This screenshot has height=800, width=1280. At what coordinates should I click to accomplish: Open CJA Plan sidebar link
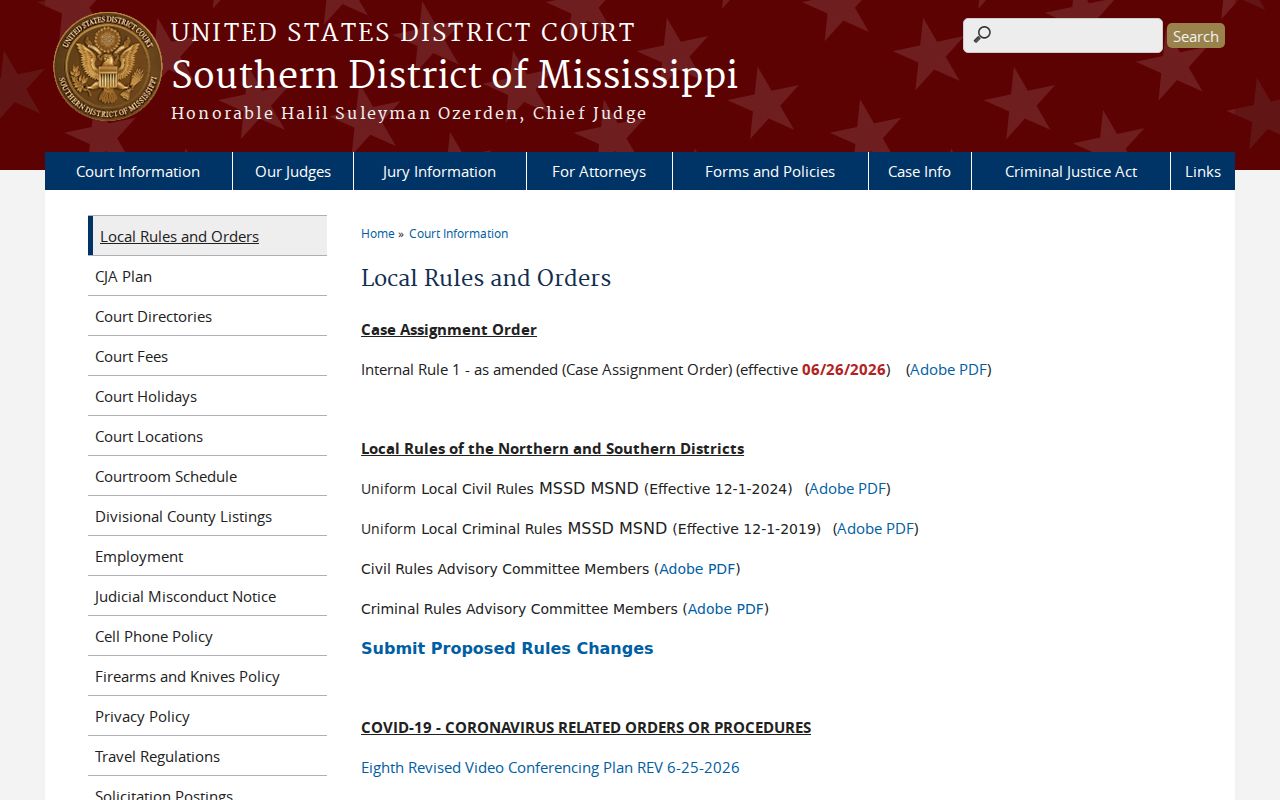click(x=207, y=276)
